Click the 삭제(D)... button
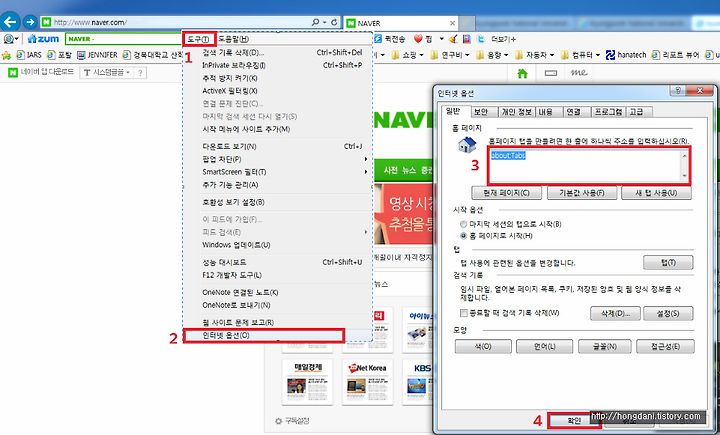This screenshot has width=720, height=435. [615, 314]
